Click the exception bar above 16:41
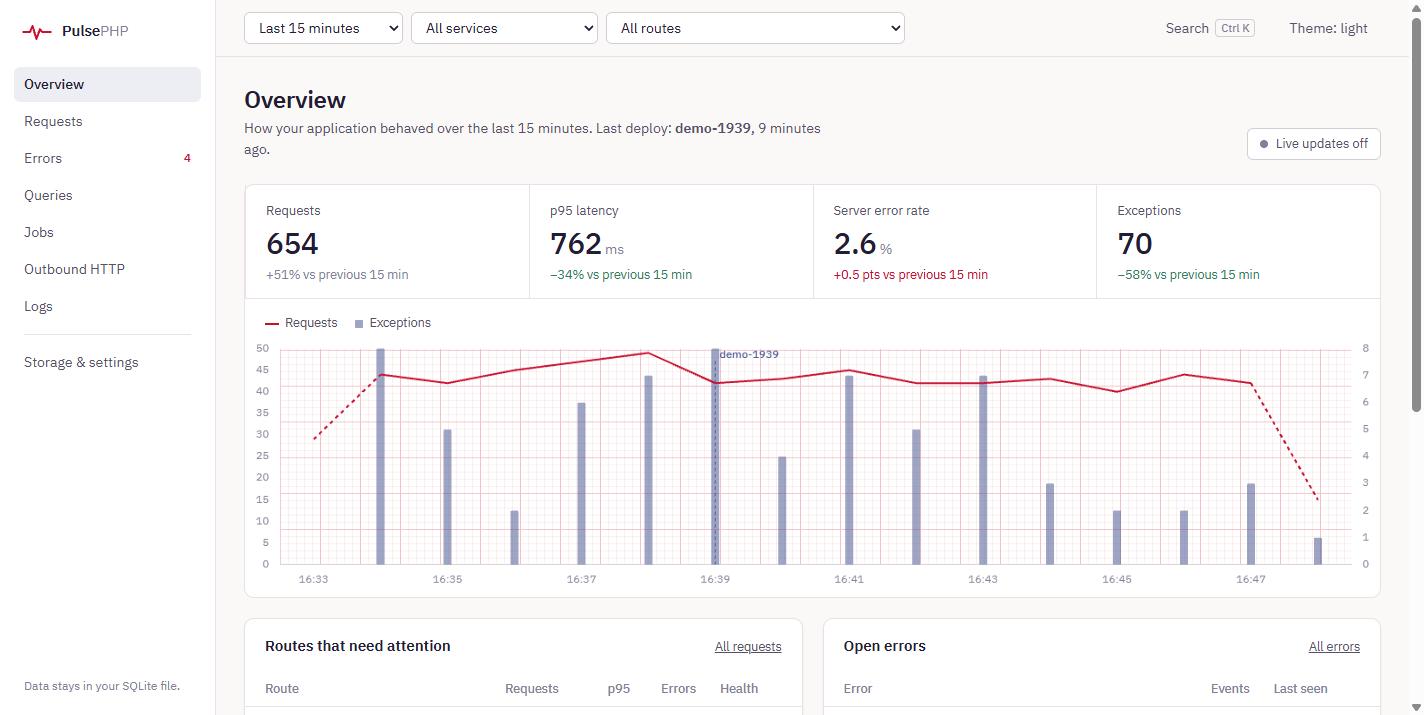This screenshot has width=1424, height=715. click(x=849, y=470)
